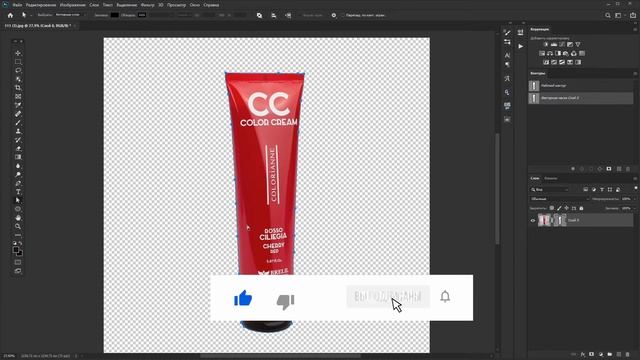Click the Home icon in options bar
This screenshot has height=360, width=640.
point(10,15)
